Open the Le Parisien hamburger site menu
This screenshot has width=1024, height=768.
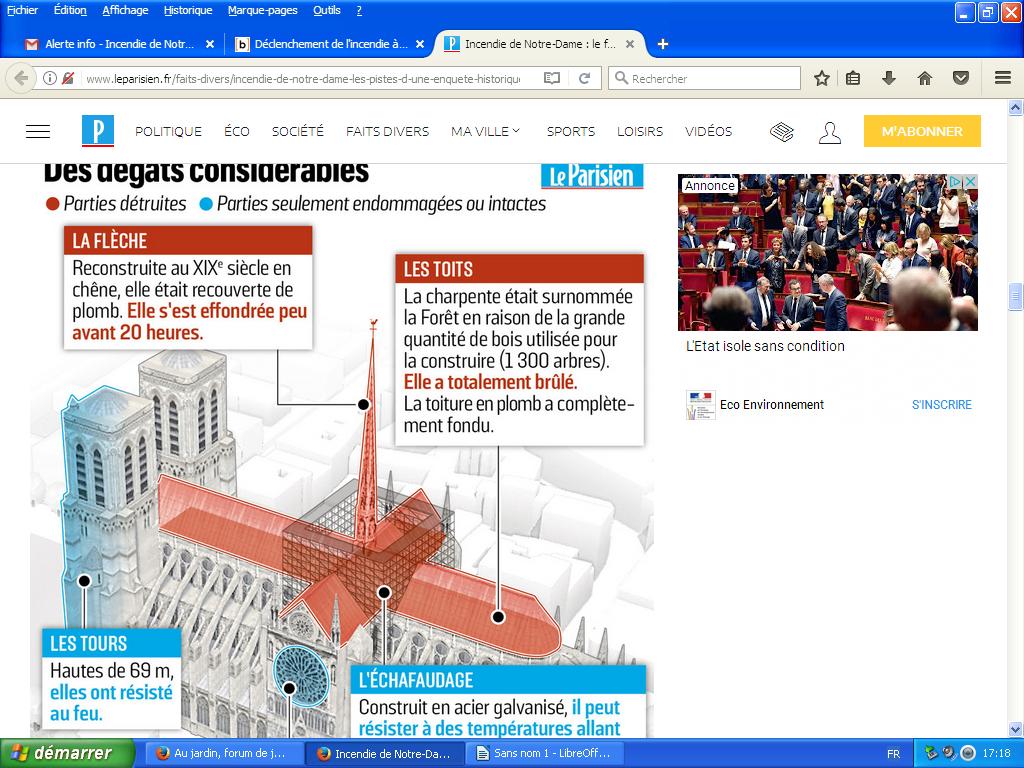pos(38,131)
